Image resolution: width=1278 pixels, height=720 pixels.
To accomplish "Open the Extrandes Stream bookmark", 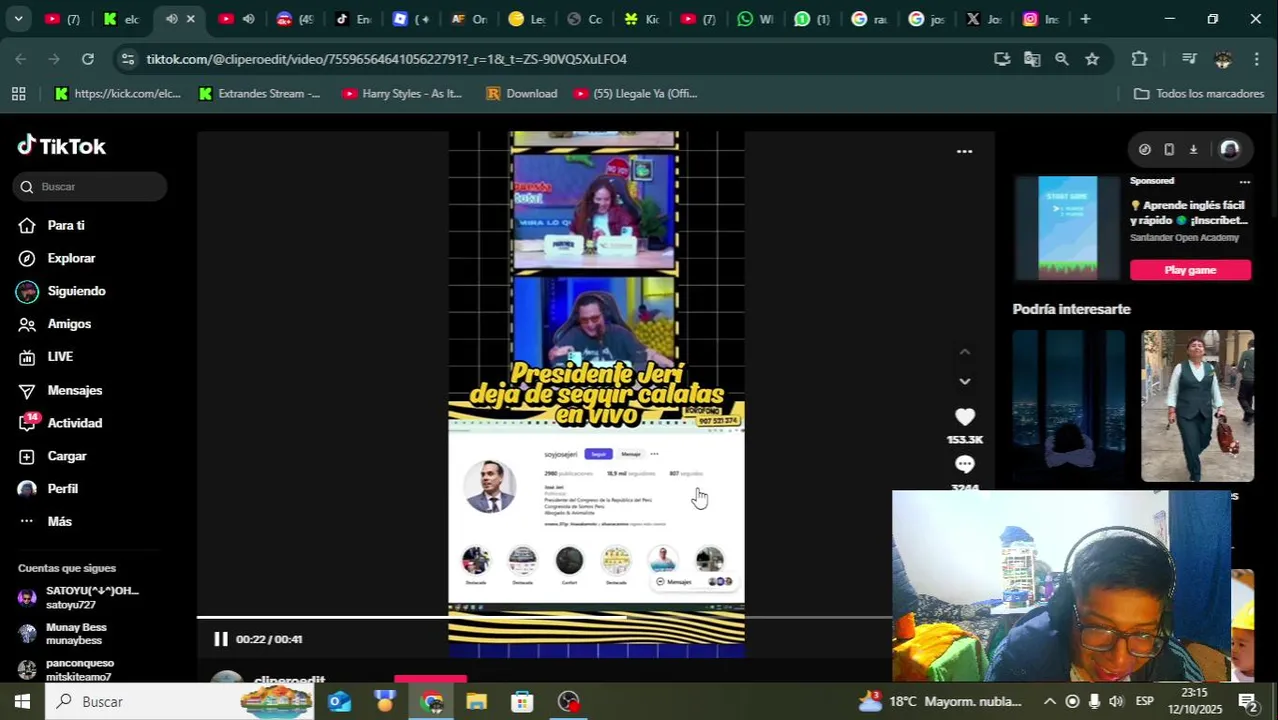I will tap(260, 93).
